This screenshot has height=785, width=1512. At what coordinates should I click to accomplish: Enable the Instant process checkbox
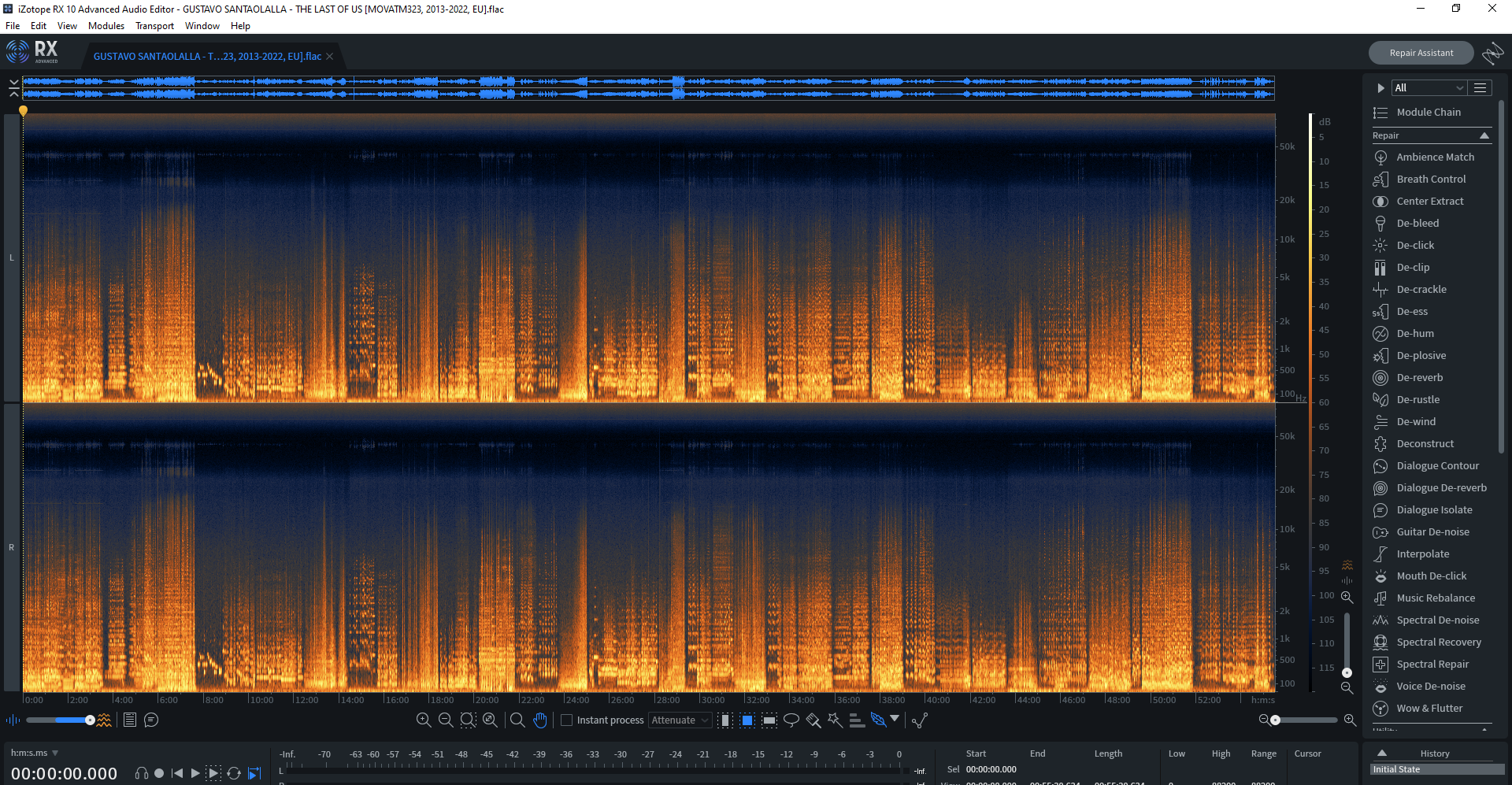[566, 720]
